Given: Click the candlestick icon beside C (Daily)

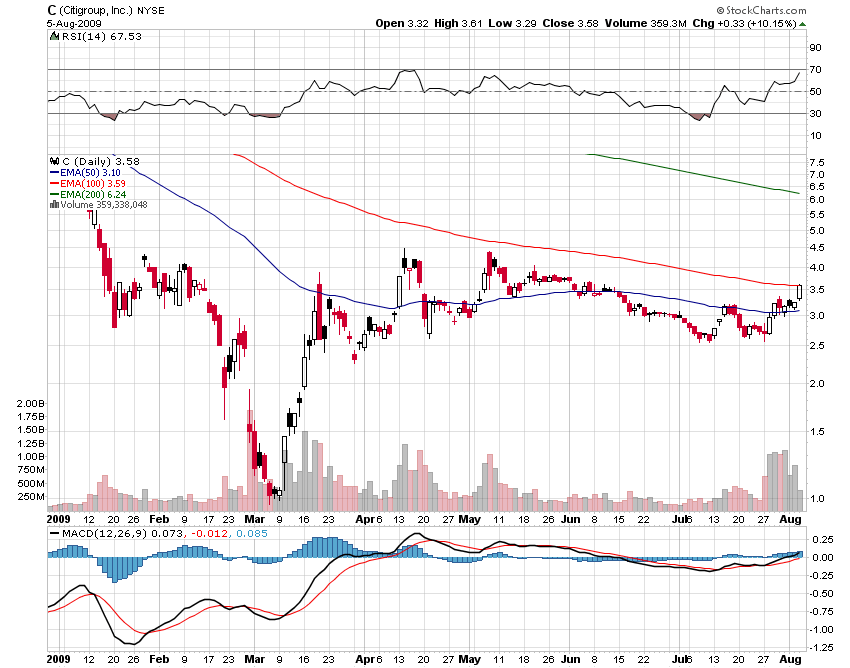Looking at the screenshot, I should click(x=54, y=161).
